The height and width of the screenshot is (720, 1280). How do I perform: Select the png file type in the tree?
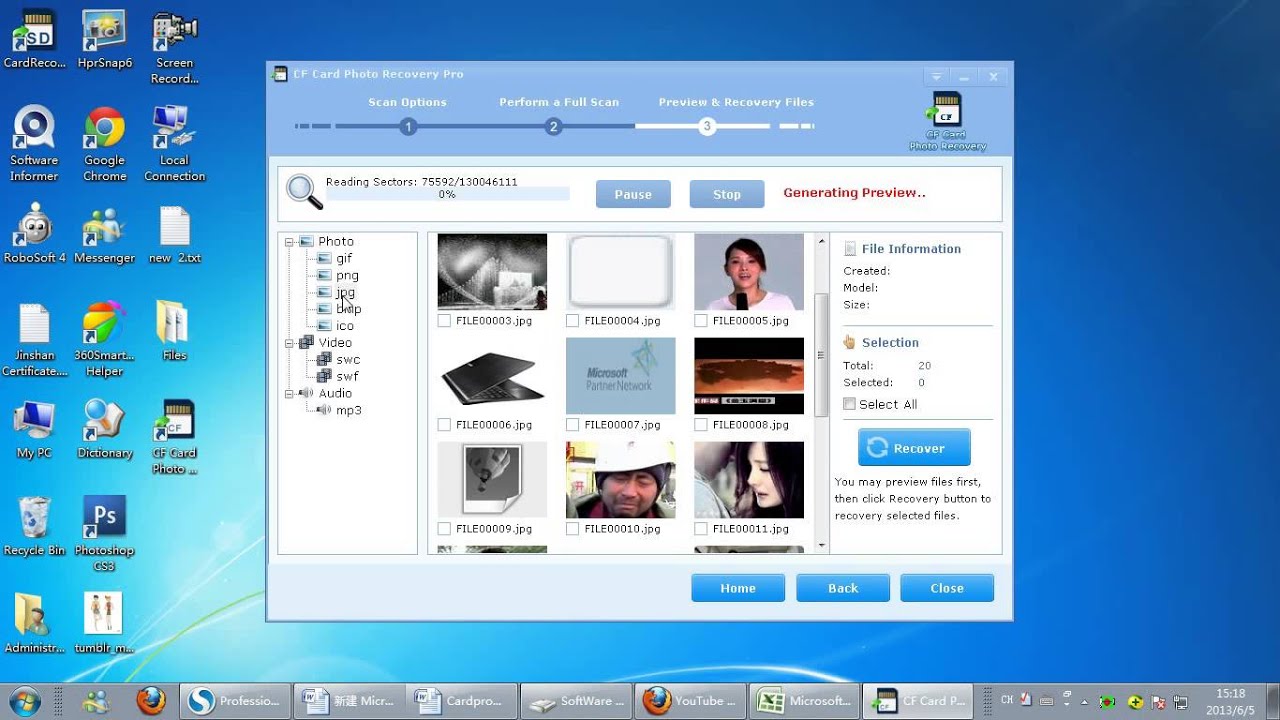point(347,275)
